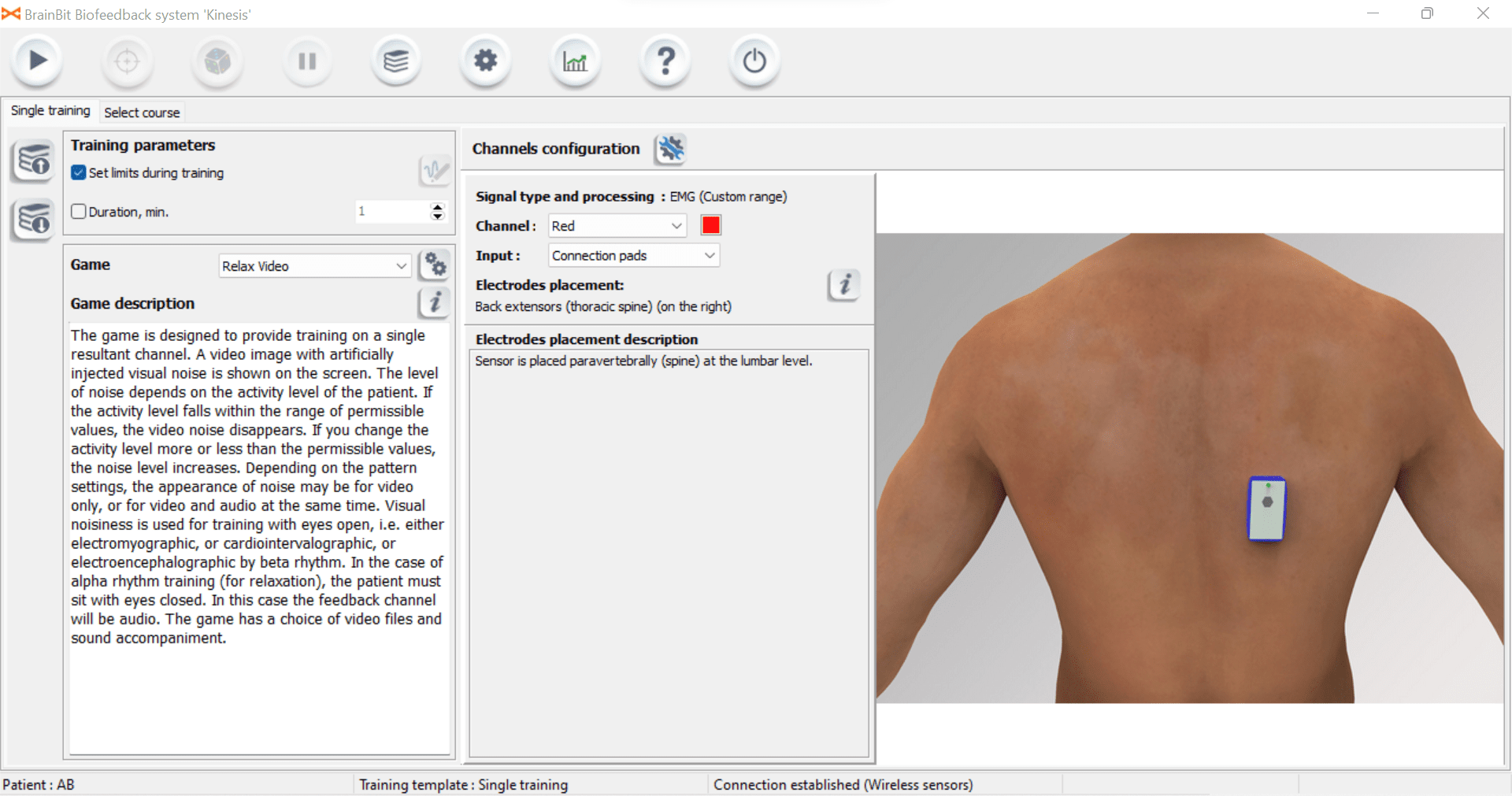
Task: Show electrodes placement info
Action: click(844, 284)
